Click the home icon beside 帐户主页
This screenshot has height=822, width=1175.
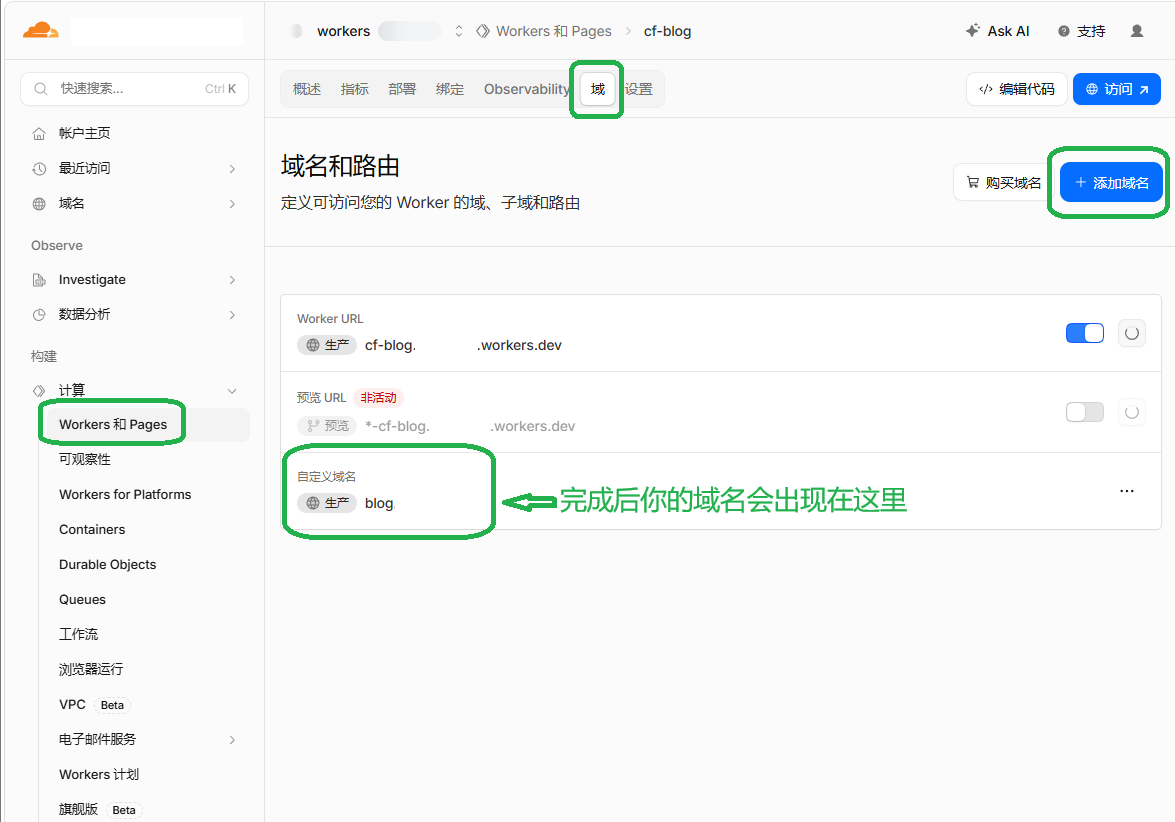(39, 133)
